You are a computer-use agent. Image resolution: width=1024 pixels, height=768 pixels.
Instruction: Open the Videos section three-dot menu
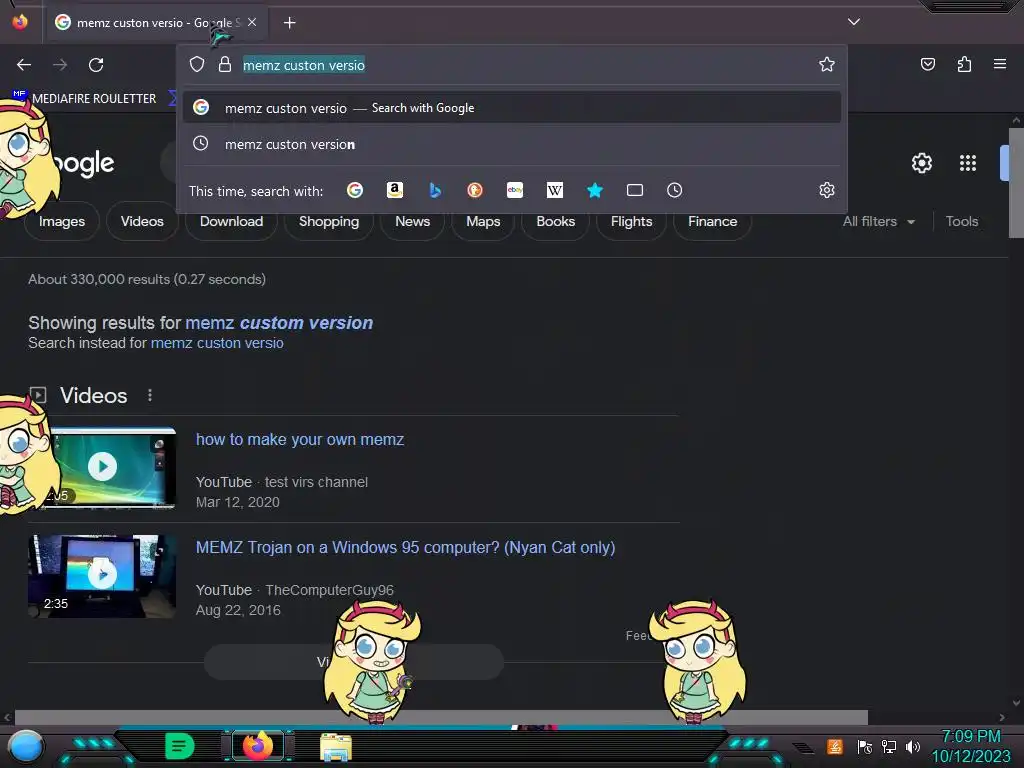pyautogui.click(x=150, y=395)
